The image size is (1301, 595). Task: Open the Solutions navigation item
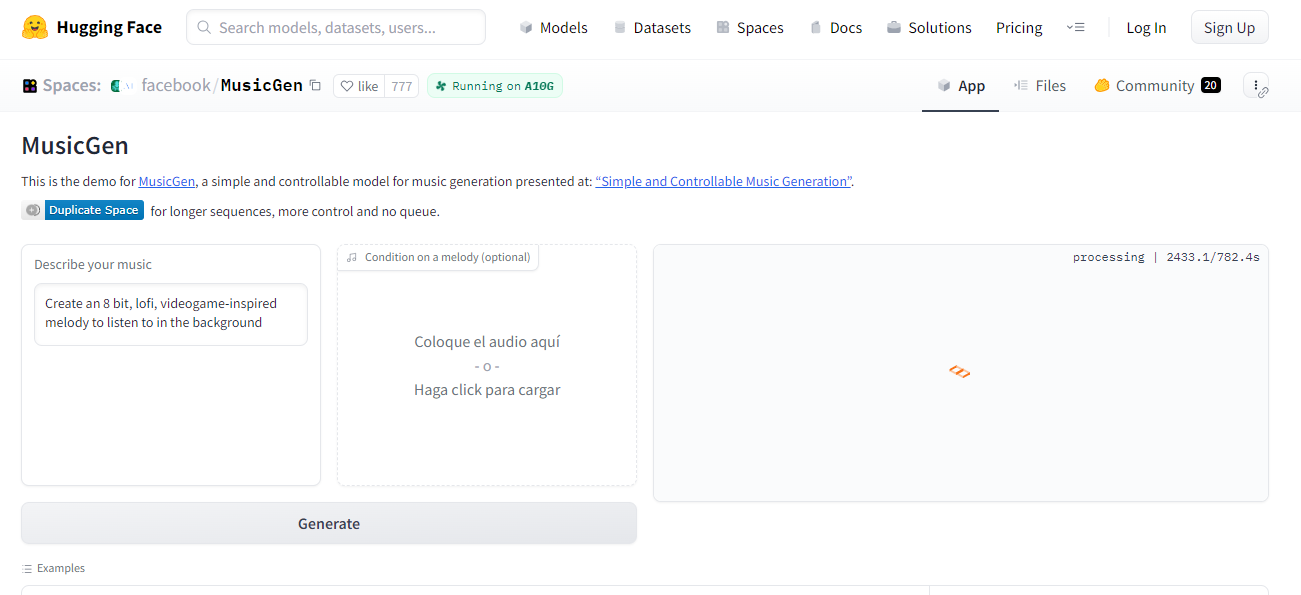click(x=929, y=28)
